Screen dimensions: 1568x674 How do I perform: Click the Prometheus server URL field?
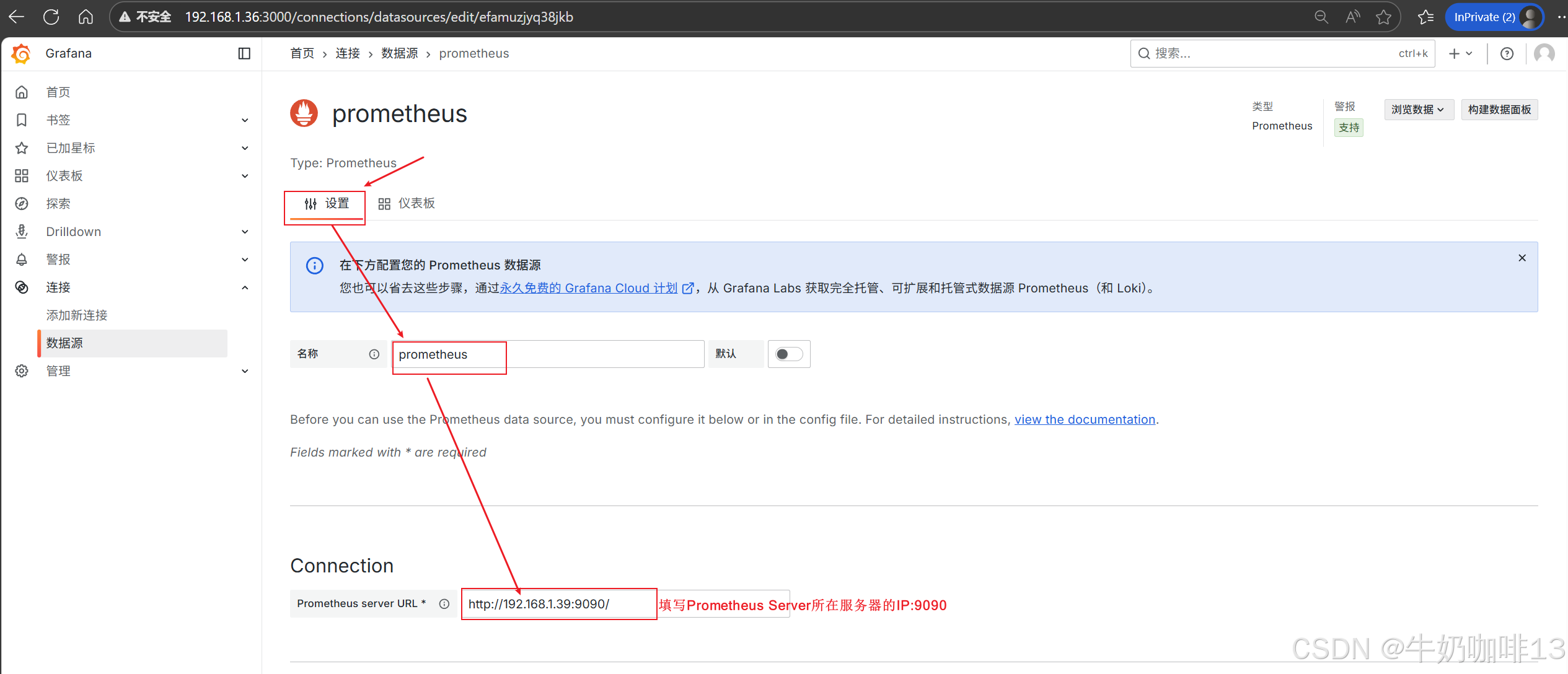click(558, 604)
